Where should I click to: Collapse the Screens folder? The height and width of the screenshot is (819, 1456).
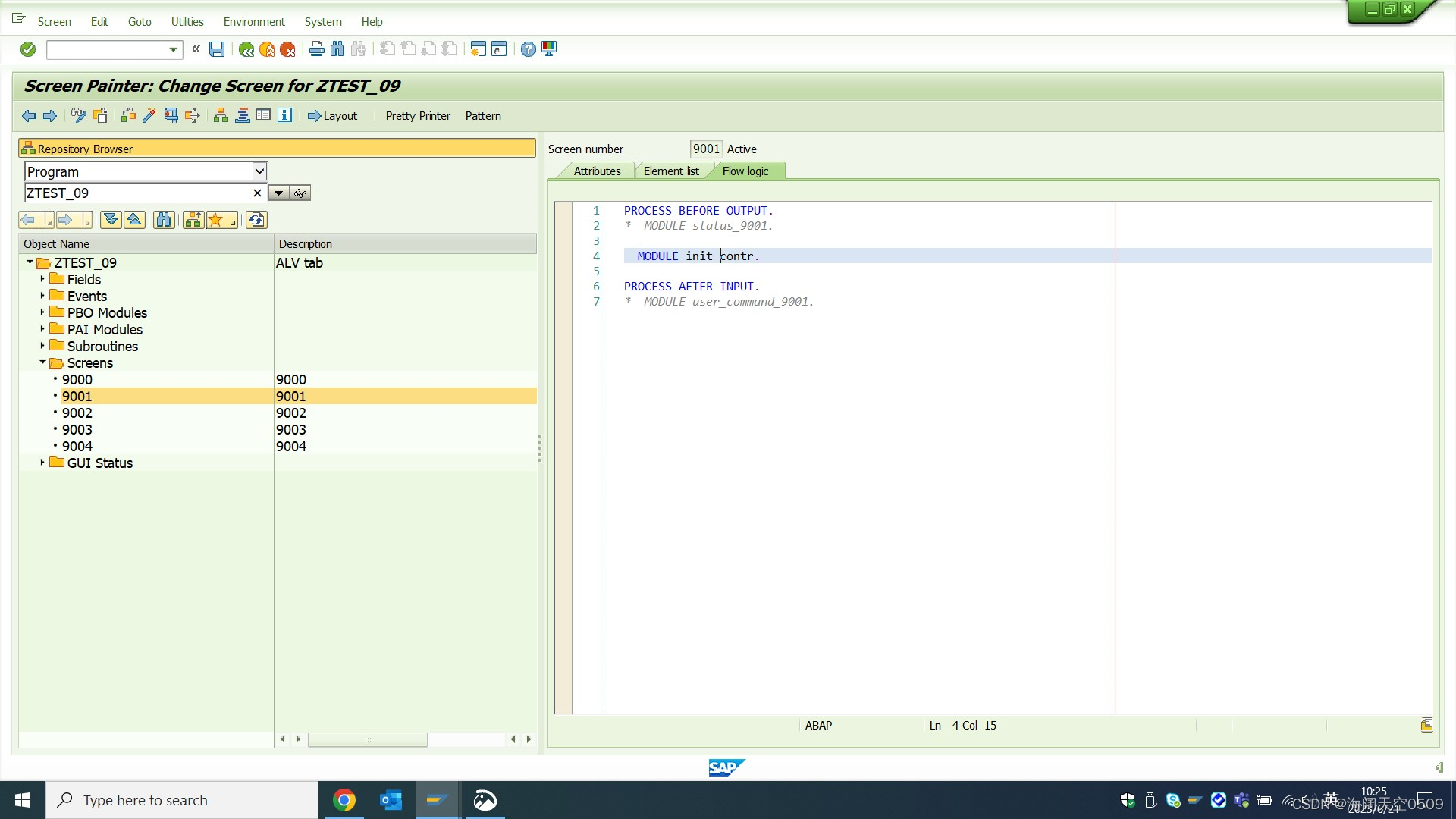pos(43,362)
